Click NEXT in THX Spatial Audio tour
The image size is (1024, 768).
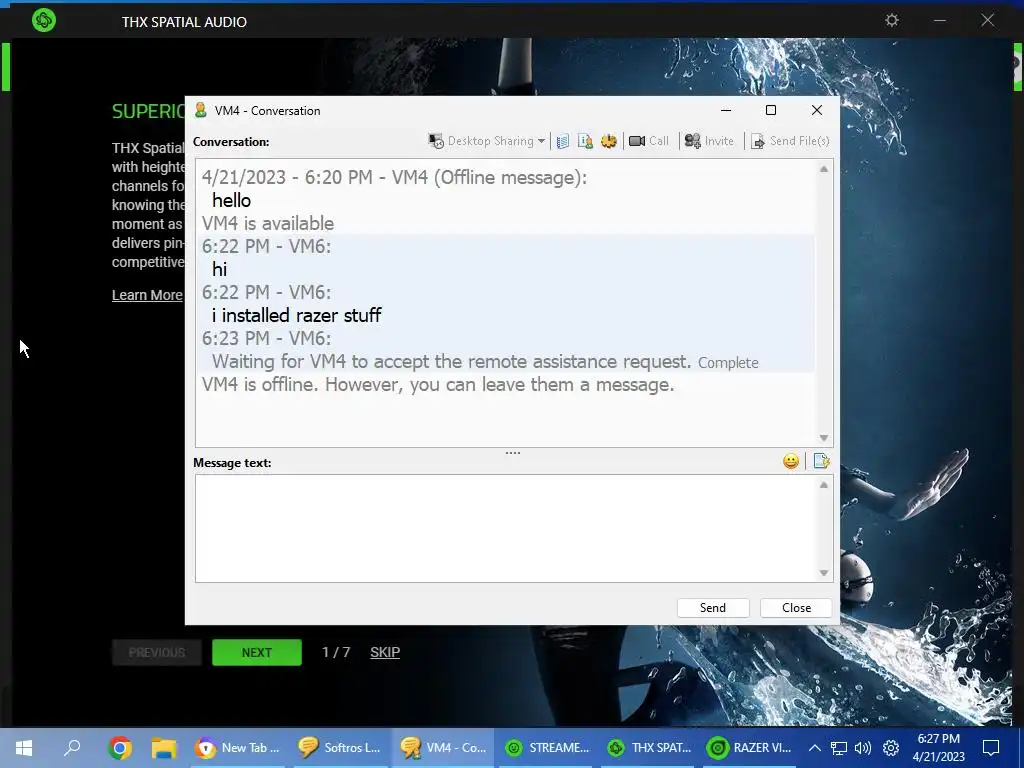[257, 652]
